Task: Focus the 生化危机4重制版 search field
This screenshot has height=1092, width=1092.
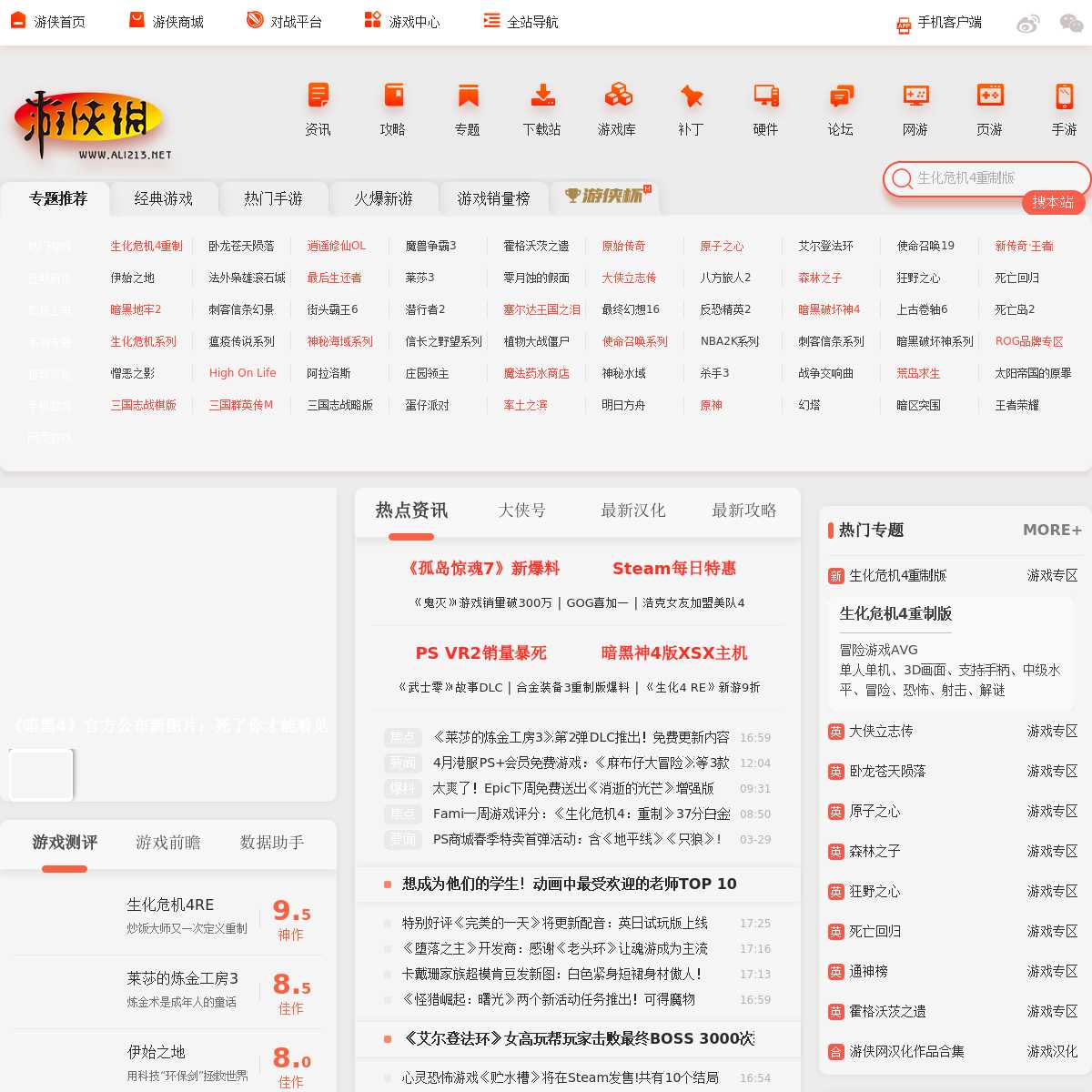Action: point(987,178)
